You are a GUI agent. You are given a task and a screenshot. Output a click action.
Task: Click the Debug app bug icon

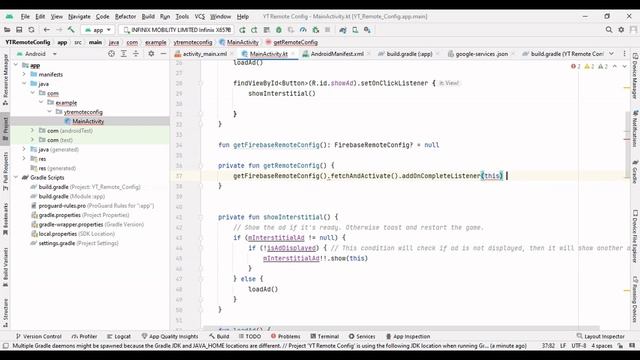point(279,30)
